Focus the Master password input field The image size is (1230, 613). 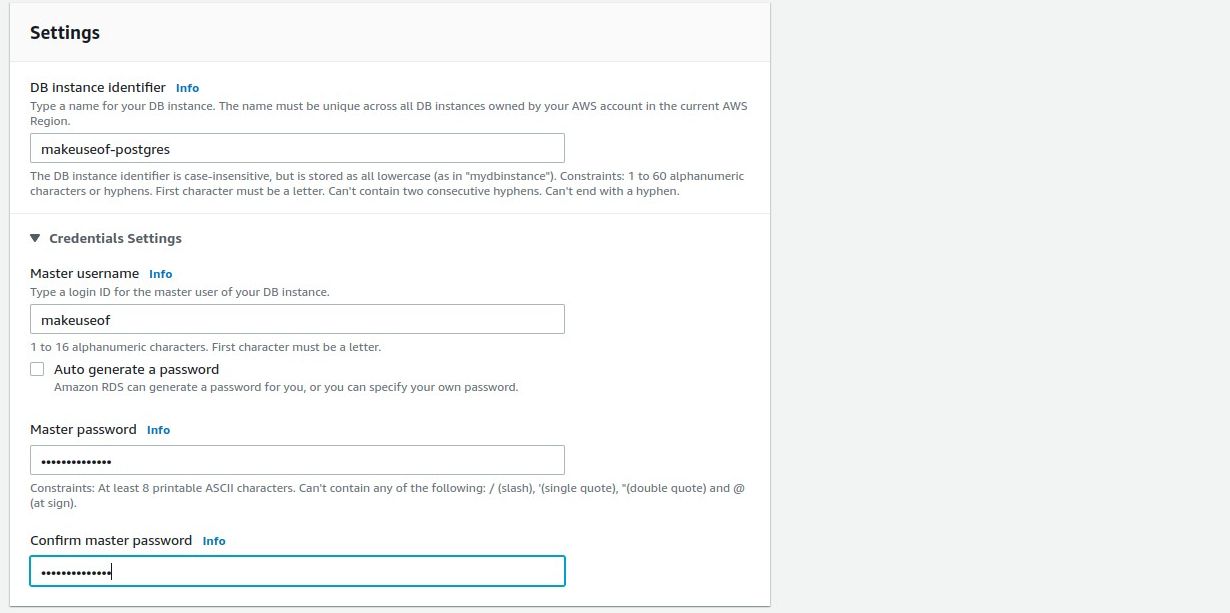[297, 461]
